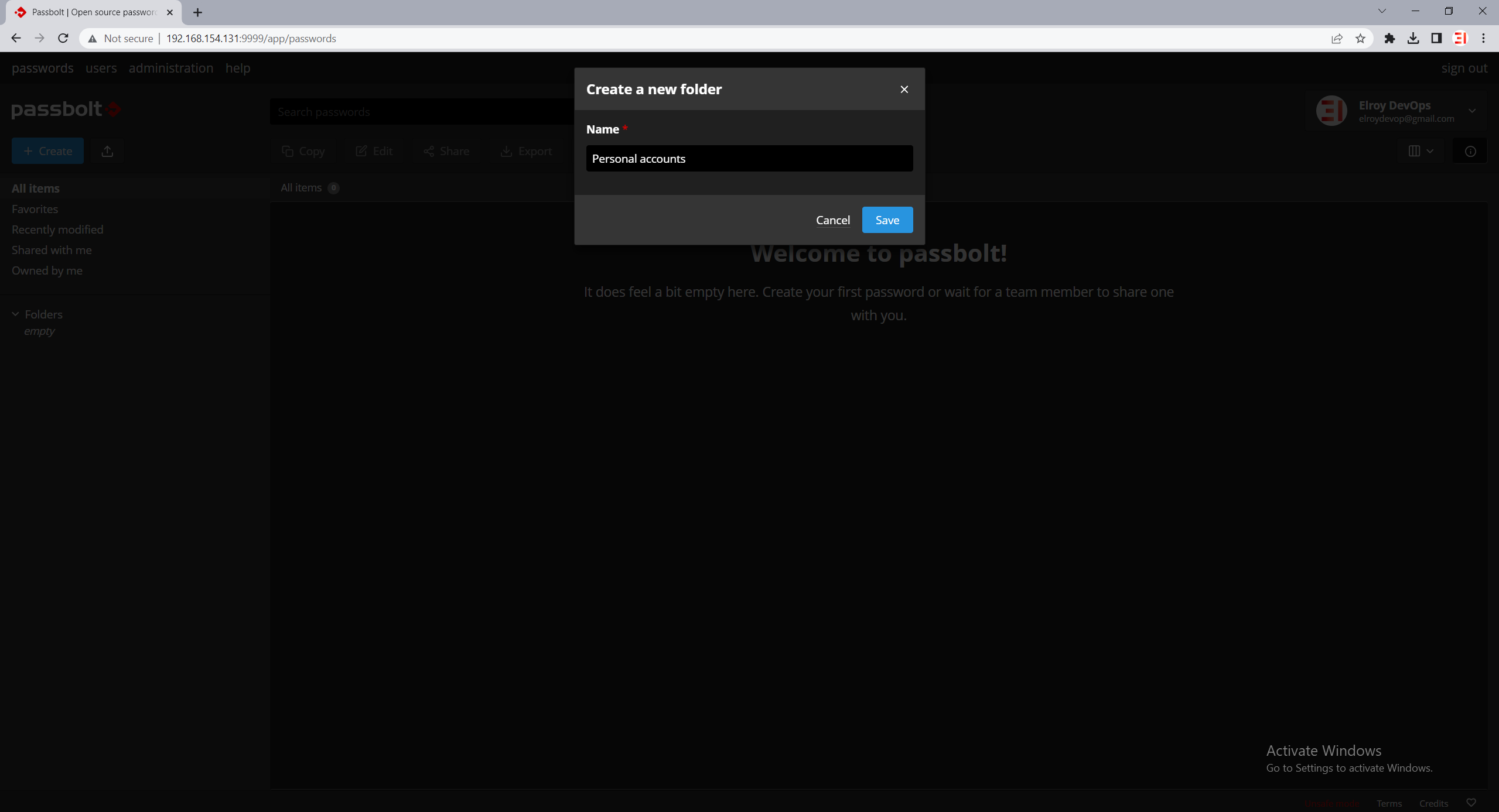
Task: Open the browser Extensions puzzle icon
Action: pos(1389,39)
